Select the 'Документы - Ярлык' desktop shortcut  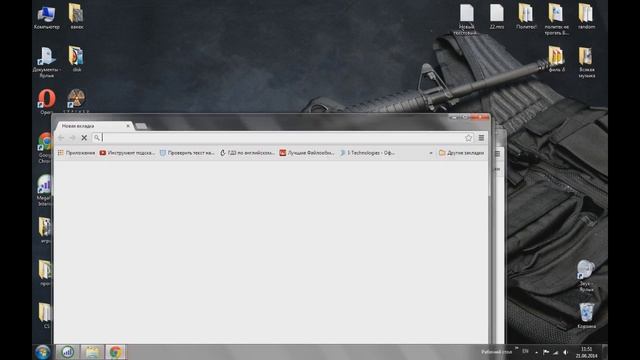click(x=47, y=62)
